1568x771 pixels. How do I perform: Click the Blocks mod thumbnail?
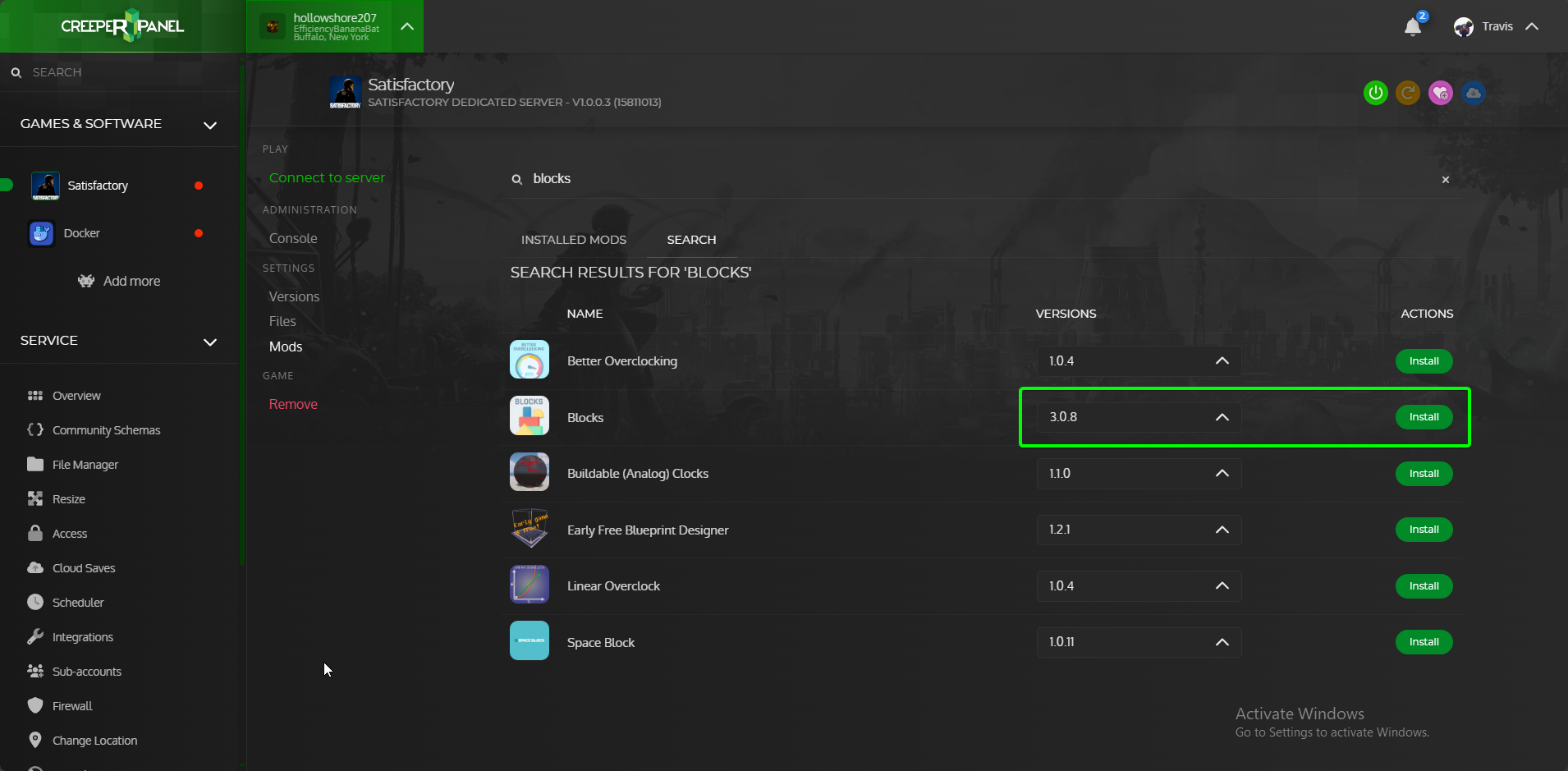[530, 416]
